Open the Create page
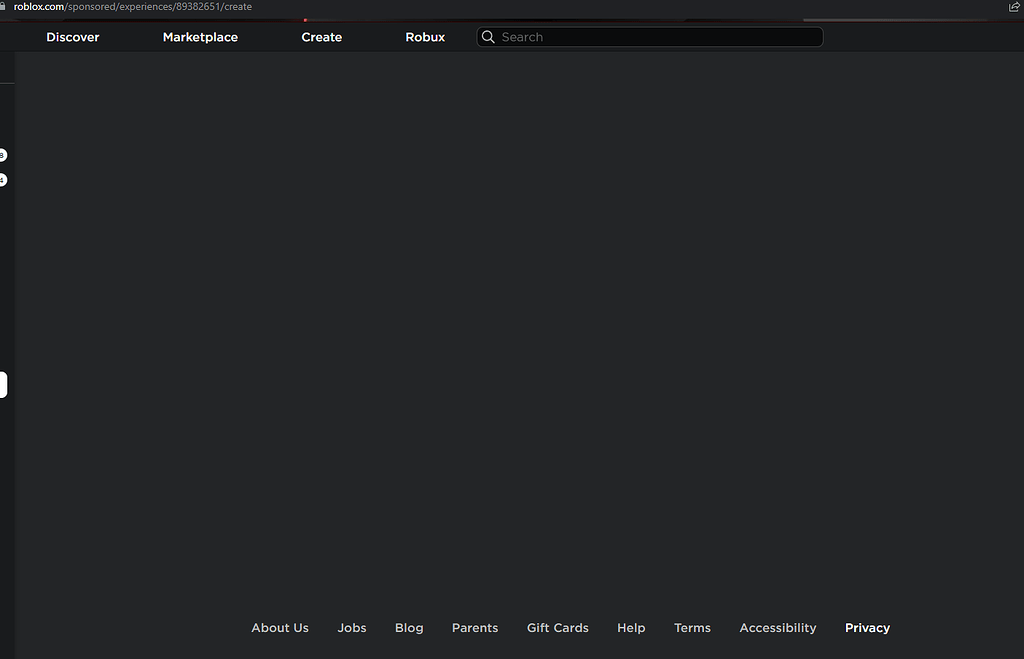 point(321,36)
